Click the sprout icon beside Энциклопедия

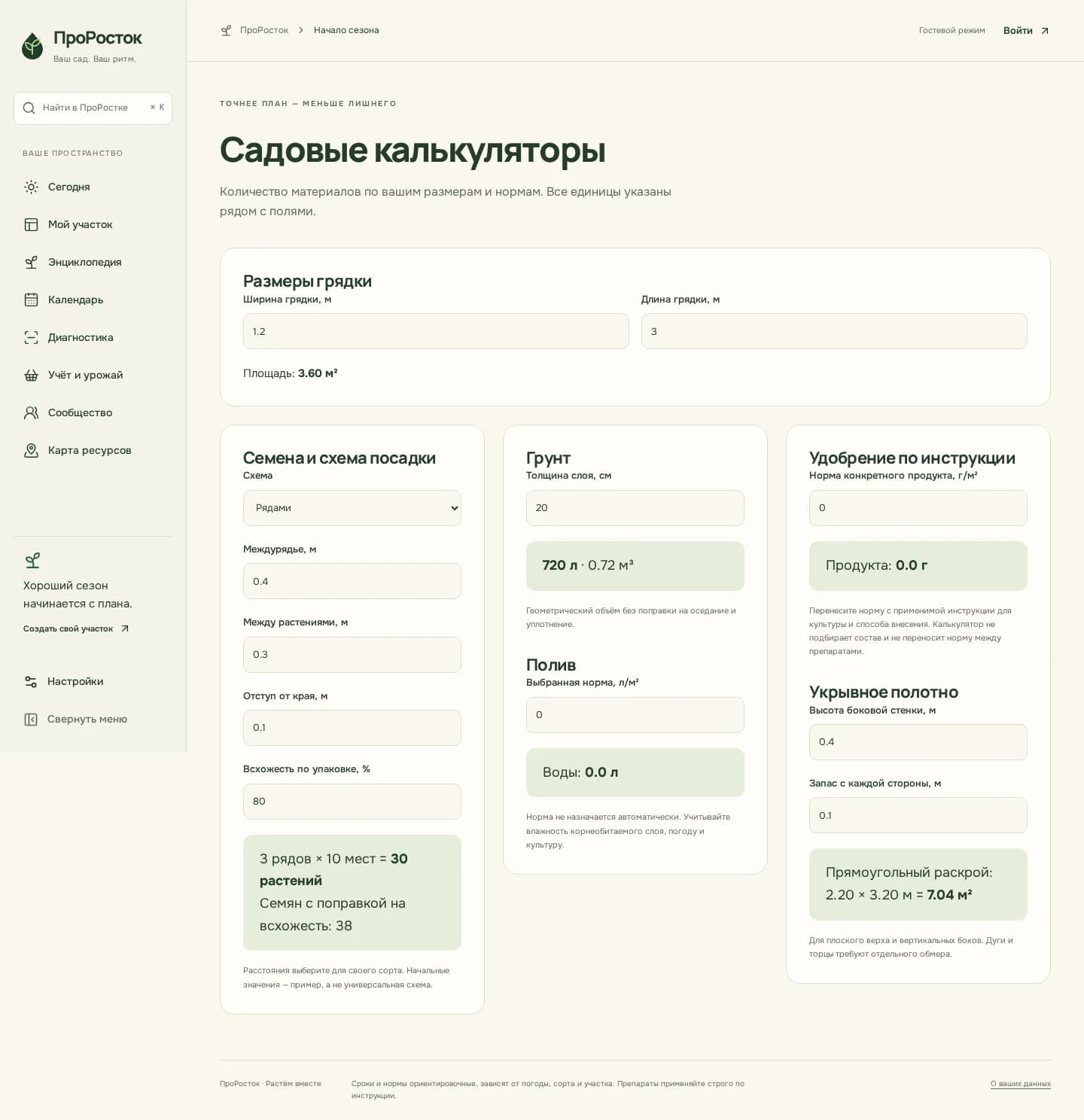[31, 262]
